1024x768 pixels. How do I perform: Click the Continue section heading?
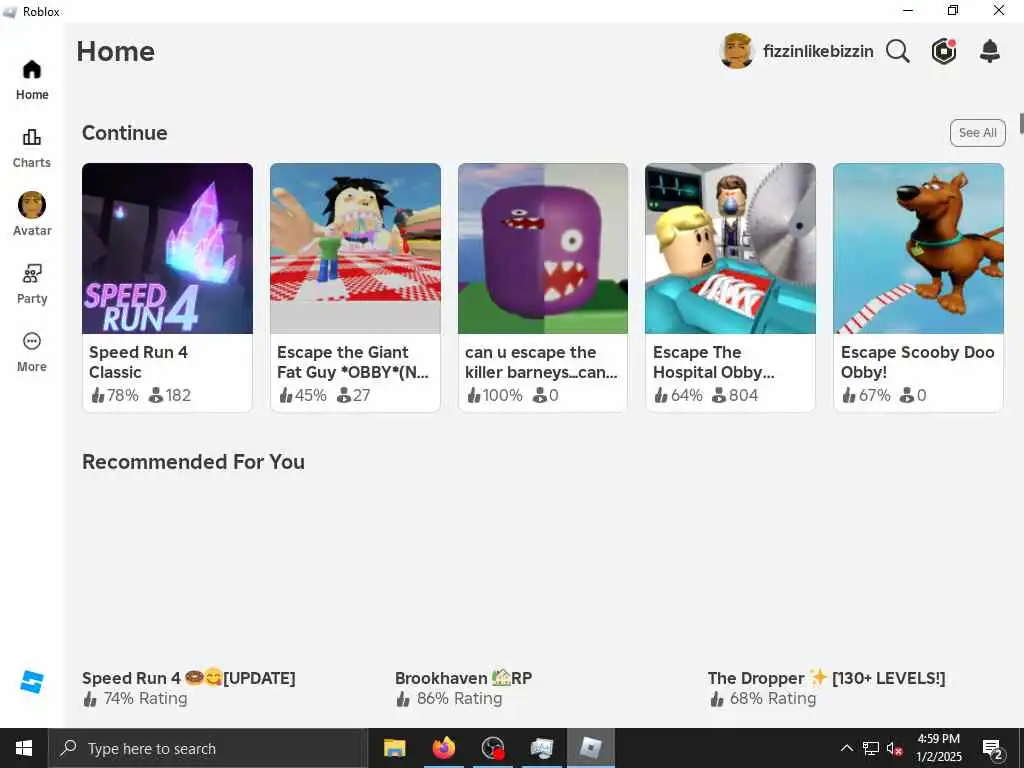pyautogui.click(x=125, y=133)
